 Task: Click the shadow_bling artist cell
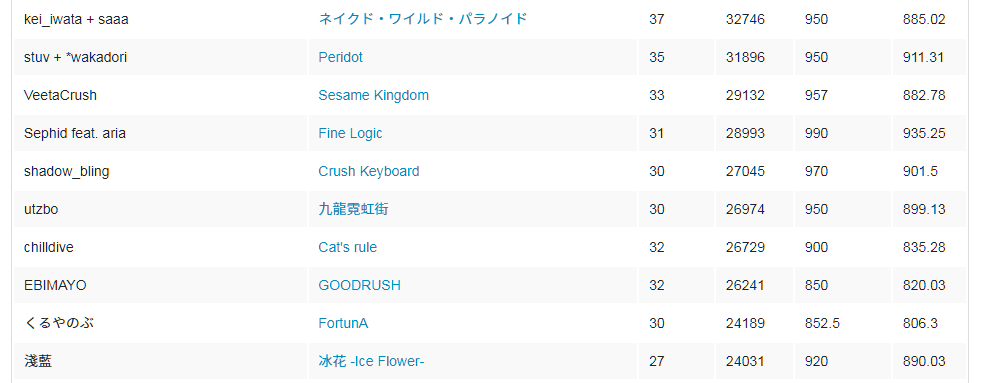tap(160, 171)
